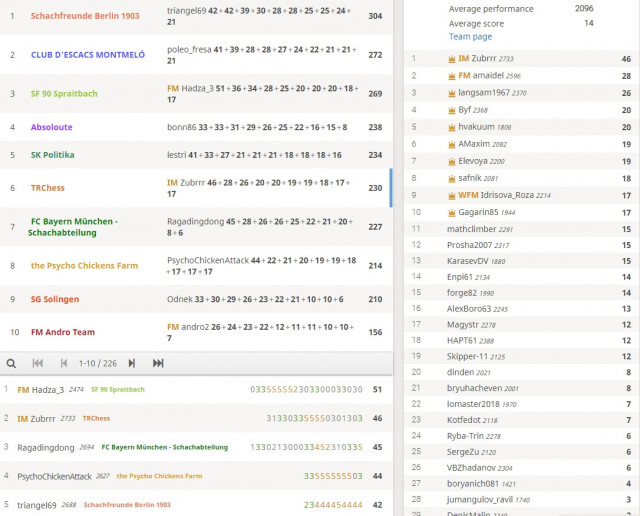This screenshot has height=516, width=640.
Task: Go to first page of standings
Action: click(38, 363)
